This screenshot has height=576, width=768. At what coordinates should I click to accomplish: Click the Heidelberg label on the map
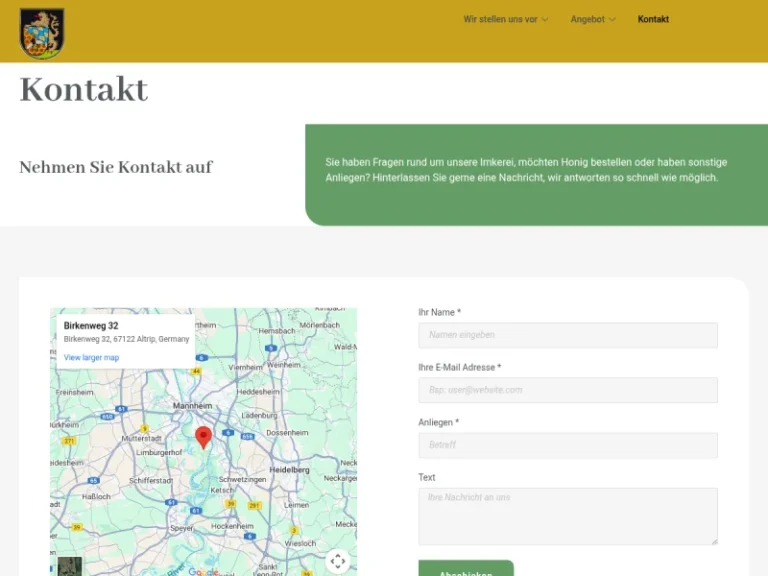pyautogui.click(x=289, y=470)
